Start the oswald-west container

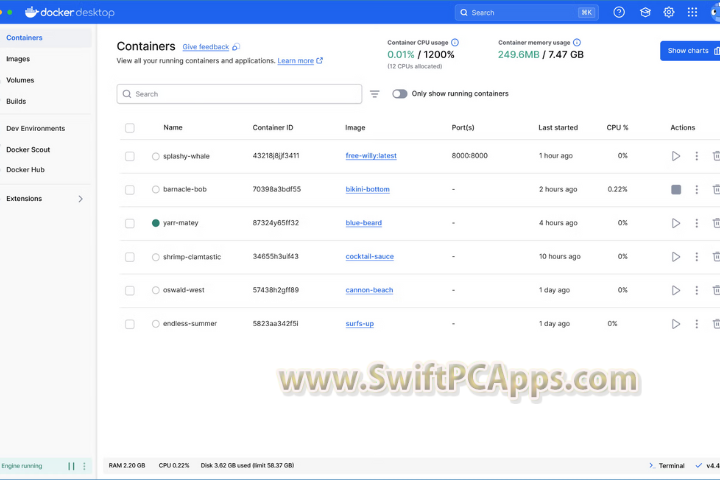point(675,290)
